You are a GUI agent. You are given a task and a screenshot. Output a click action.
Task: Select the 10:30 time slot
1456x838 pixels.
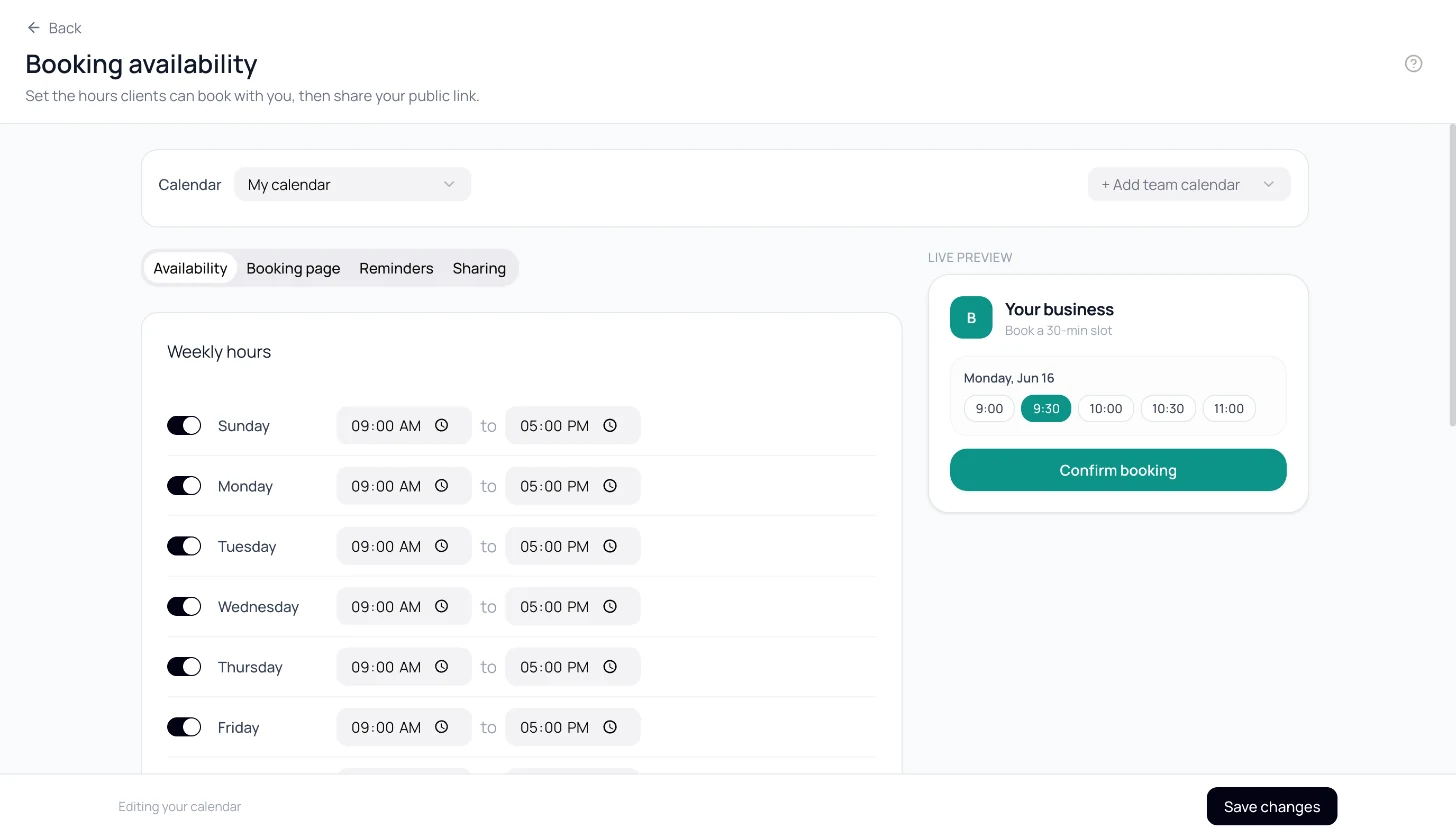(x=1168, y=408)
